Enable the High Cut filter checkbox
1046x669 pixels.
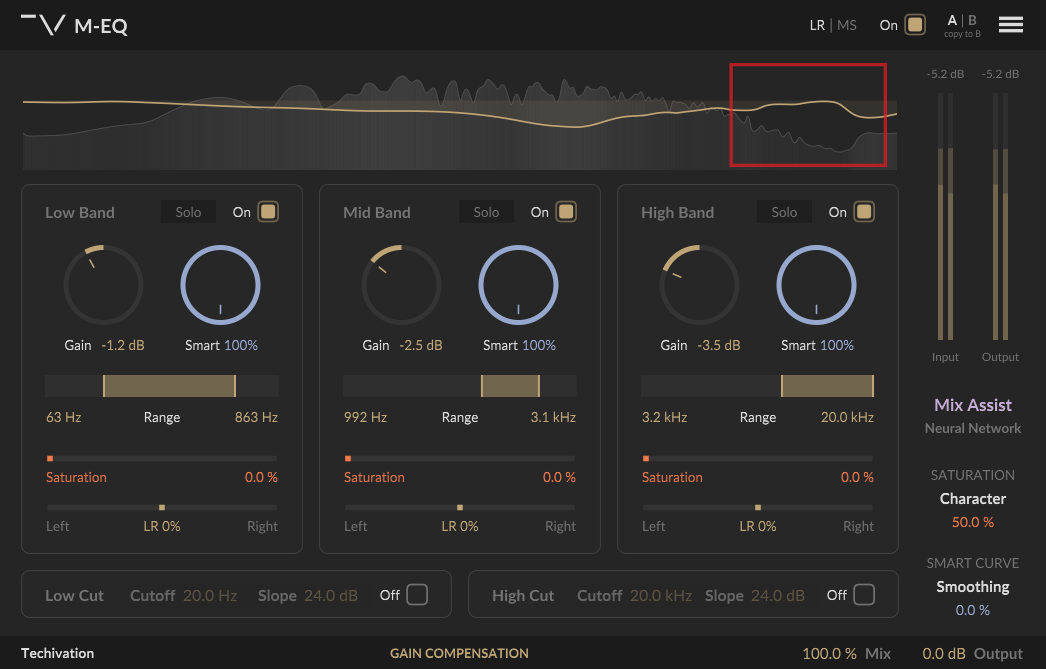pos(864,595)
